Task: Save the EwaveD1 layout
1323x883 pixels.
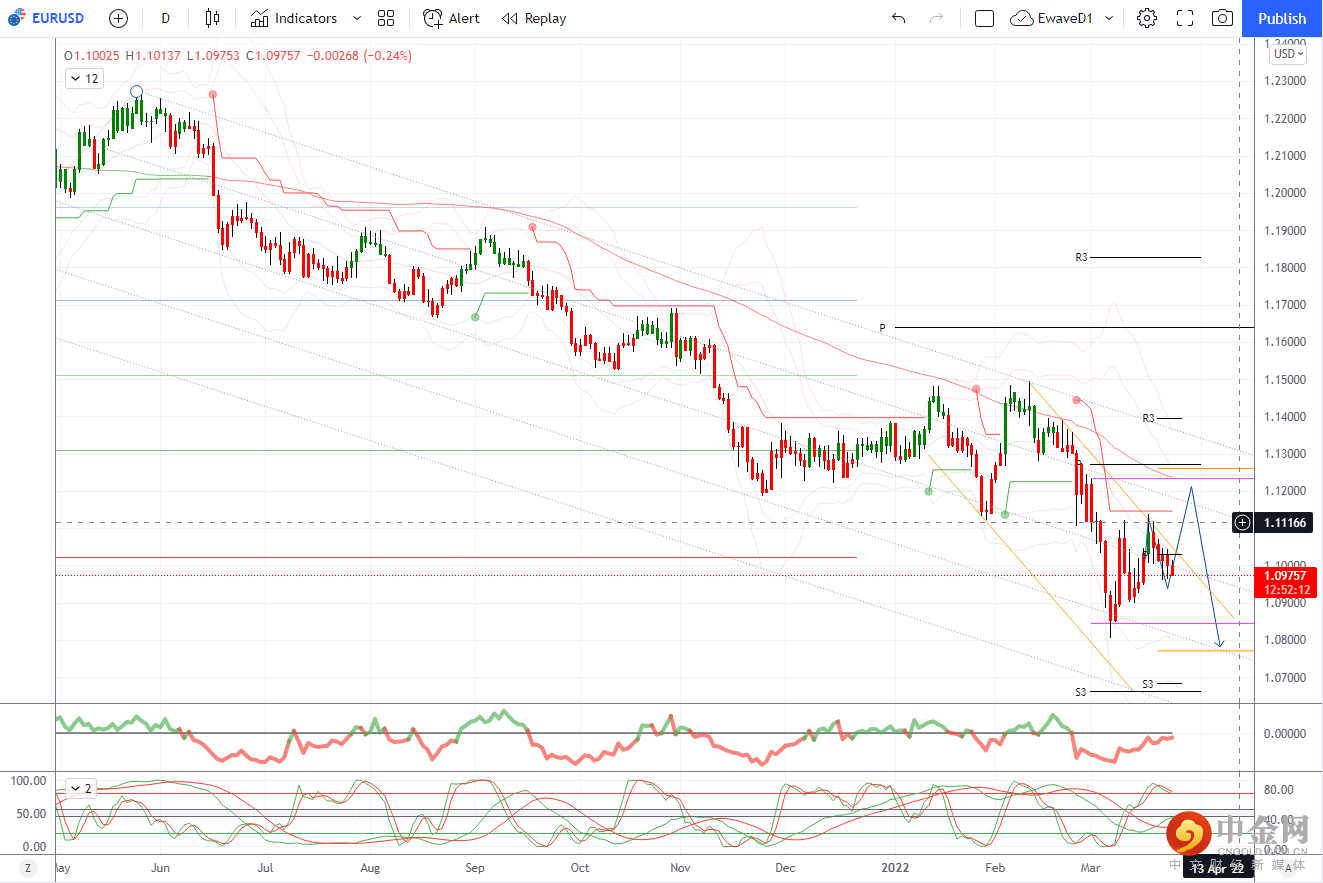Action: click(1052, 18)
